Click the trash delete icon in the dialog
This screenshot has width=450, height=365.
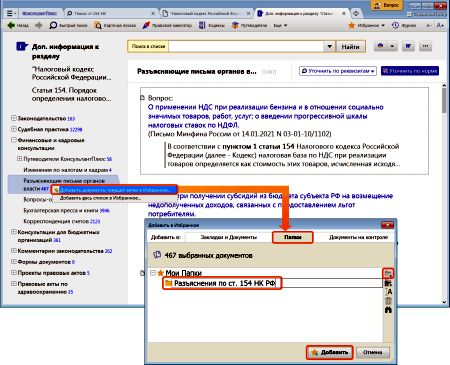point(388,301)
